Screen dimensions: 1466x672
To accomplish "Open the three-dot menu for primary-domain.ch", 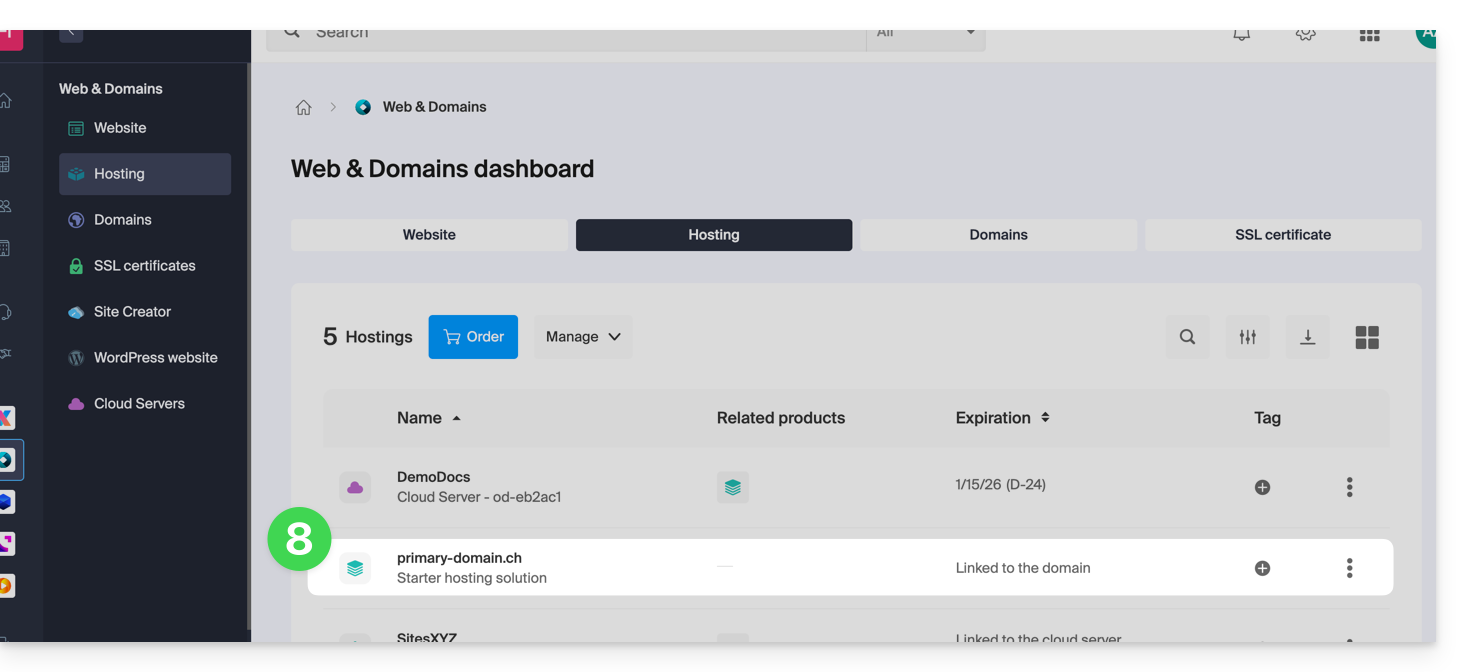I will 1349,568.
